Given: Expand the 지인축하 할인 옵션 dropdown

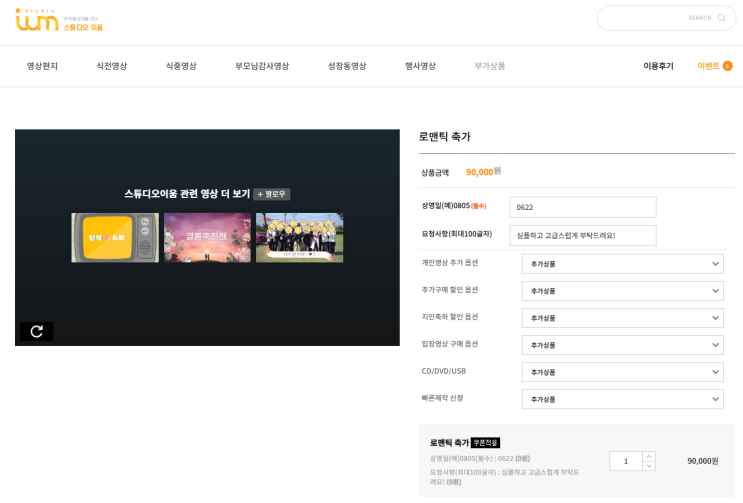Looking at the screenshot, I should point(623,318).
